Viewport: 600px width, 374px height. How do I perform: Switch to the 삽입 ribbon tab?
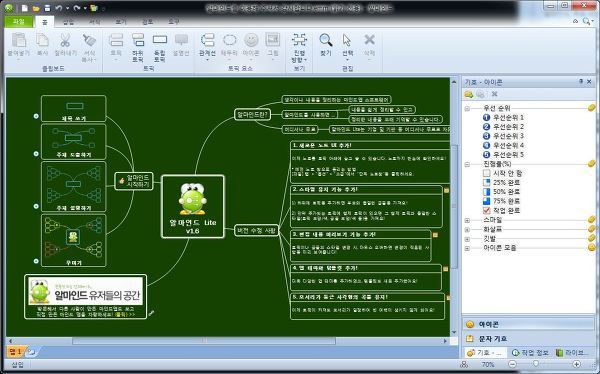(68, 22)
